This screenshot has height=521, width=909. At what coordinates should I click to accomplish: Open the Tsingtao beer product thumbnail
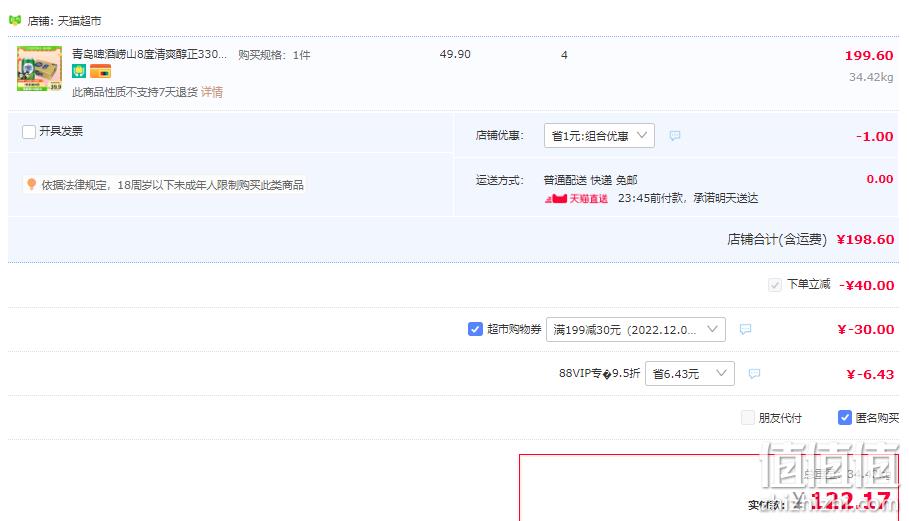(39, 68)
